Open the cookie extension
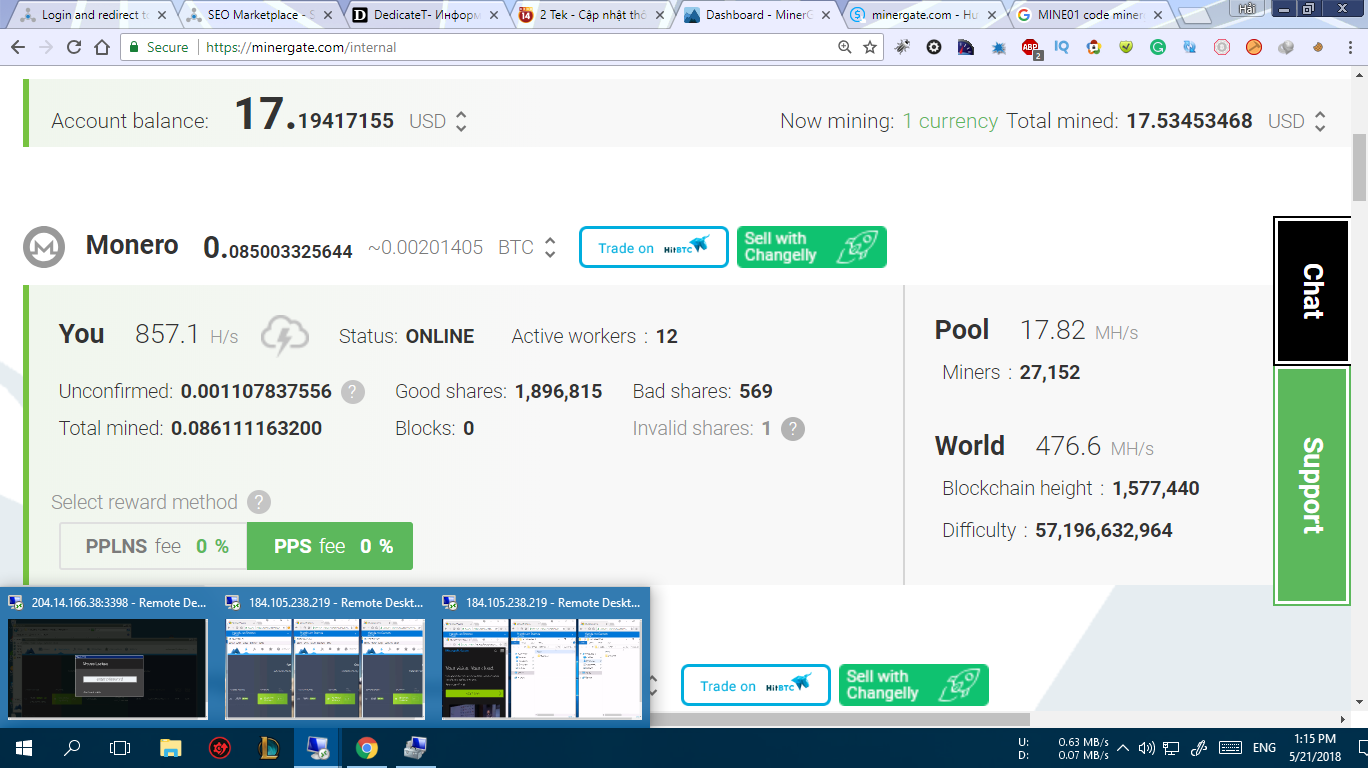Viewport: 1368px width, 768px height. click(x=1318, y=47)
